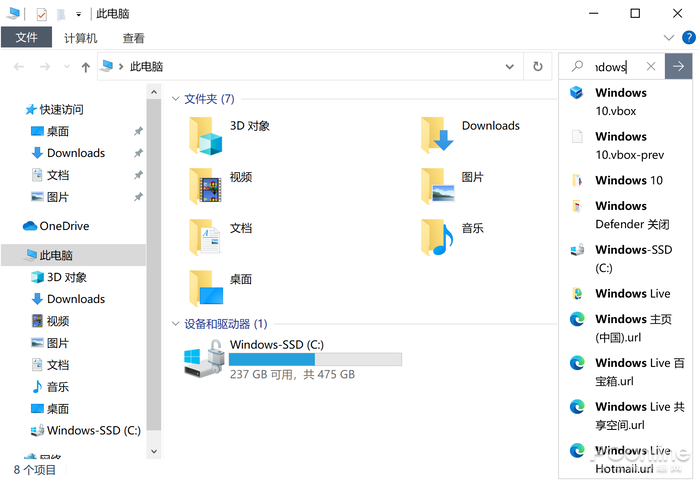
Task: Choose the Windows 10 folder search result
Action: tap(625, 180)
